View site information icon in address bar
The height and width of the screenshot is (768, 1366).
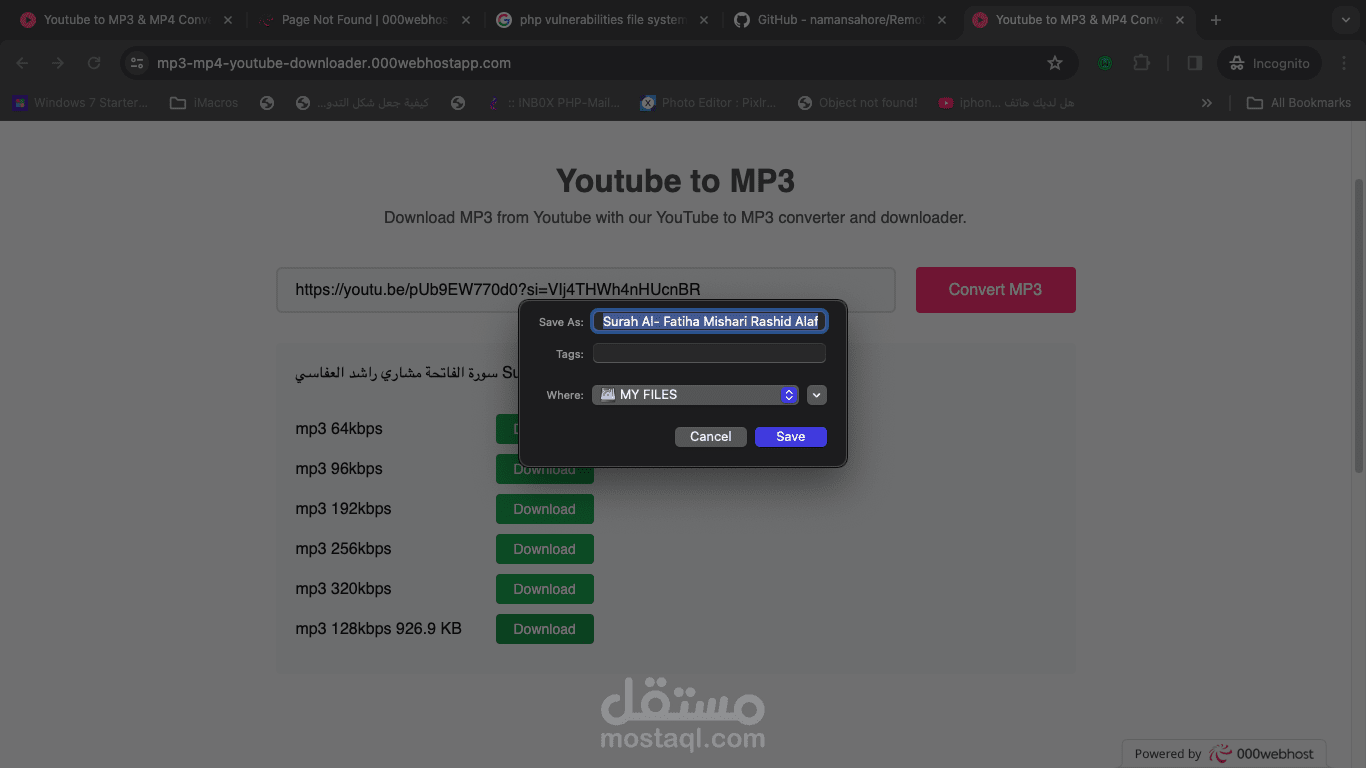[x=137, y=63]
